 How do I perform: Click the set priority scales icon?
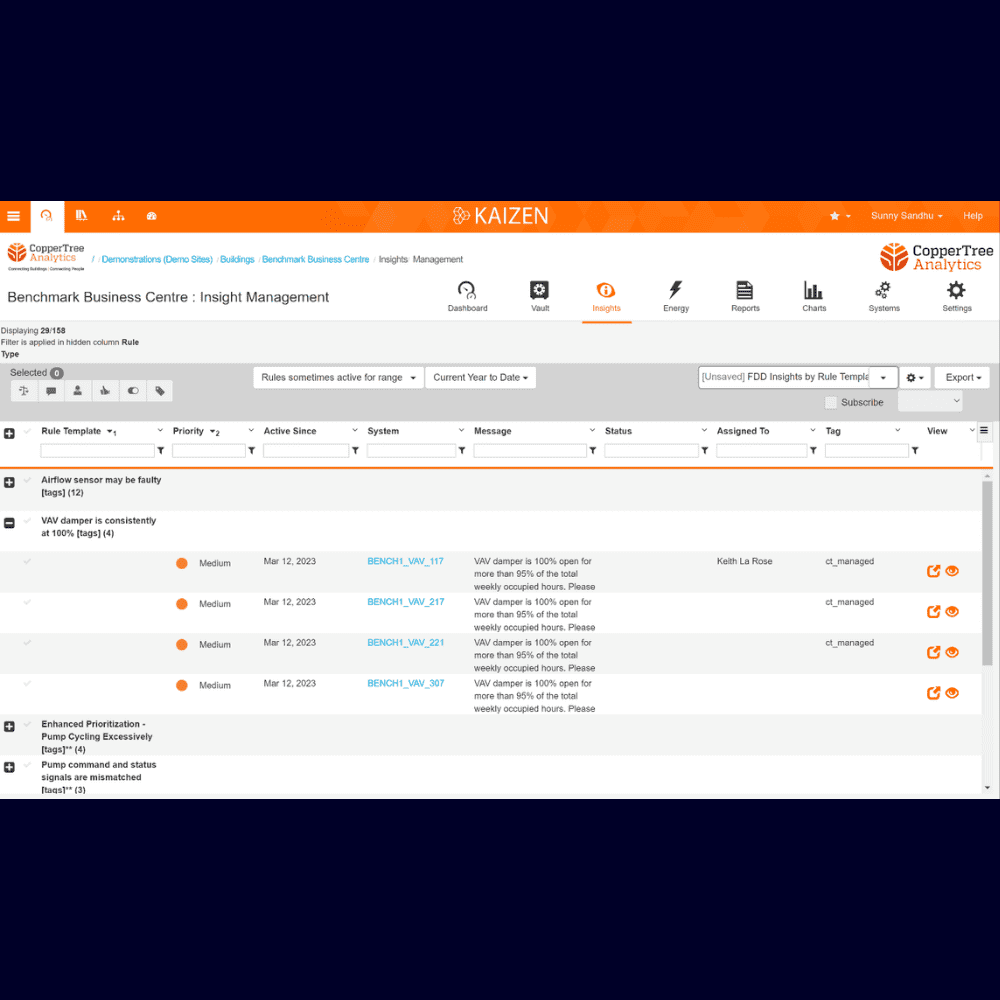pyautogui.click(x=24, y=391)
